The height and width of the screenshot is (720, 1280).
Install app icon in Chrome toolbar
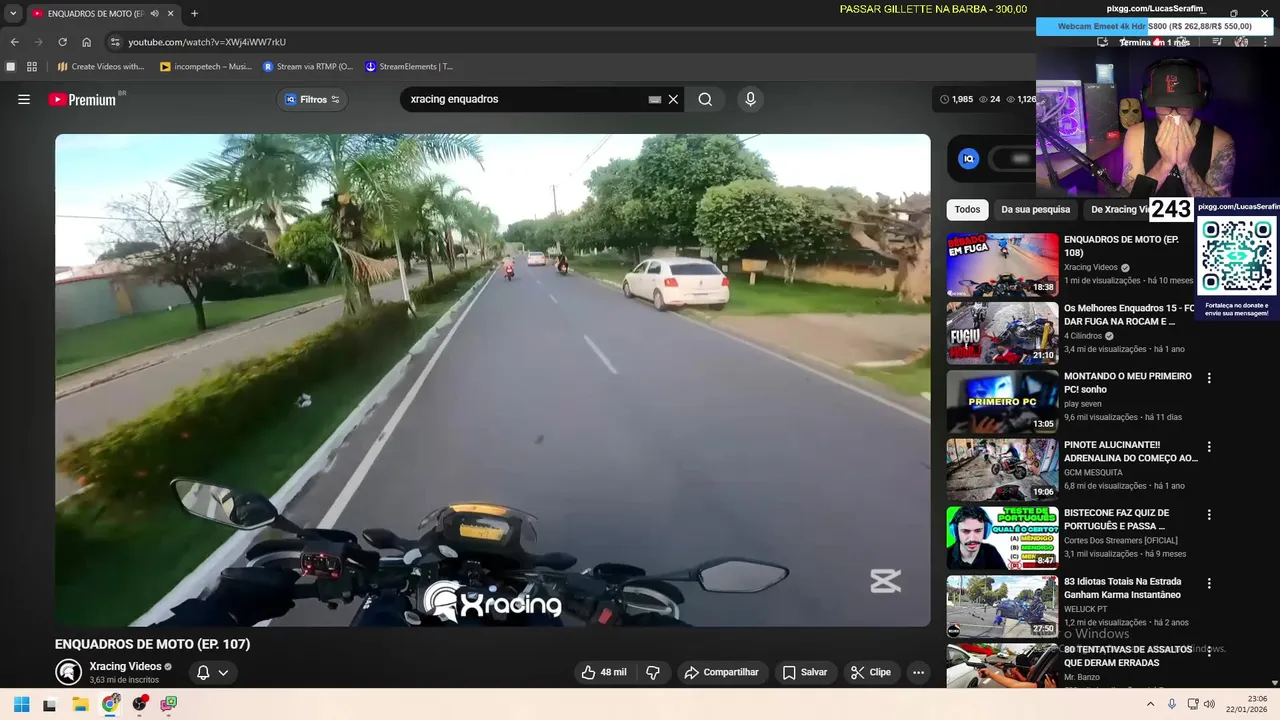(1102, 42)
